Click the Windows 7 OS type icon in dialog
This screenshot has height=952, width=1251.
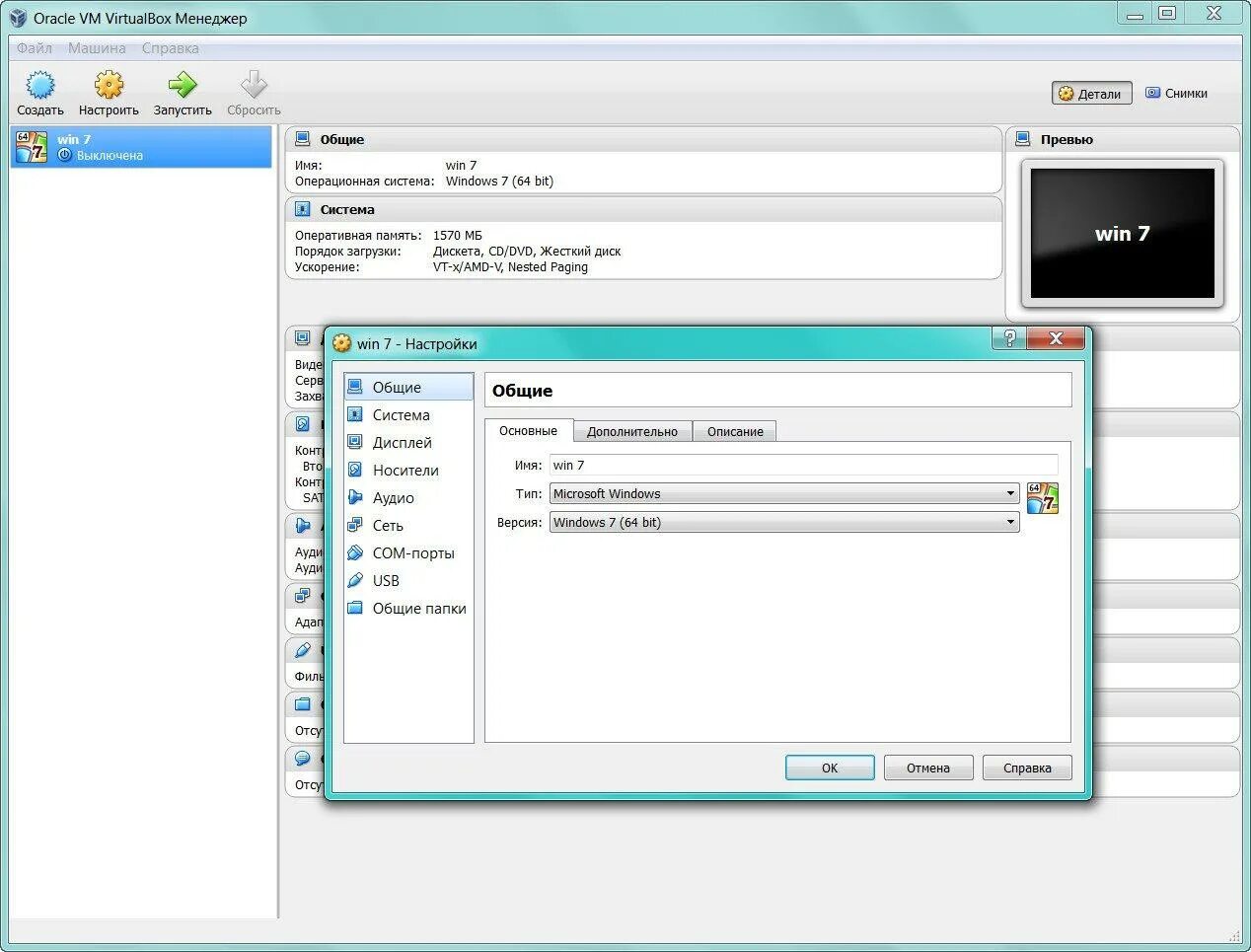[x=1042, y=498]
